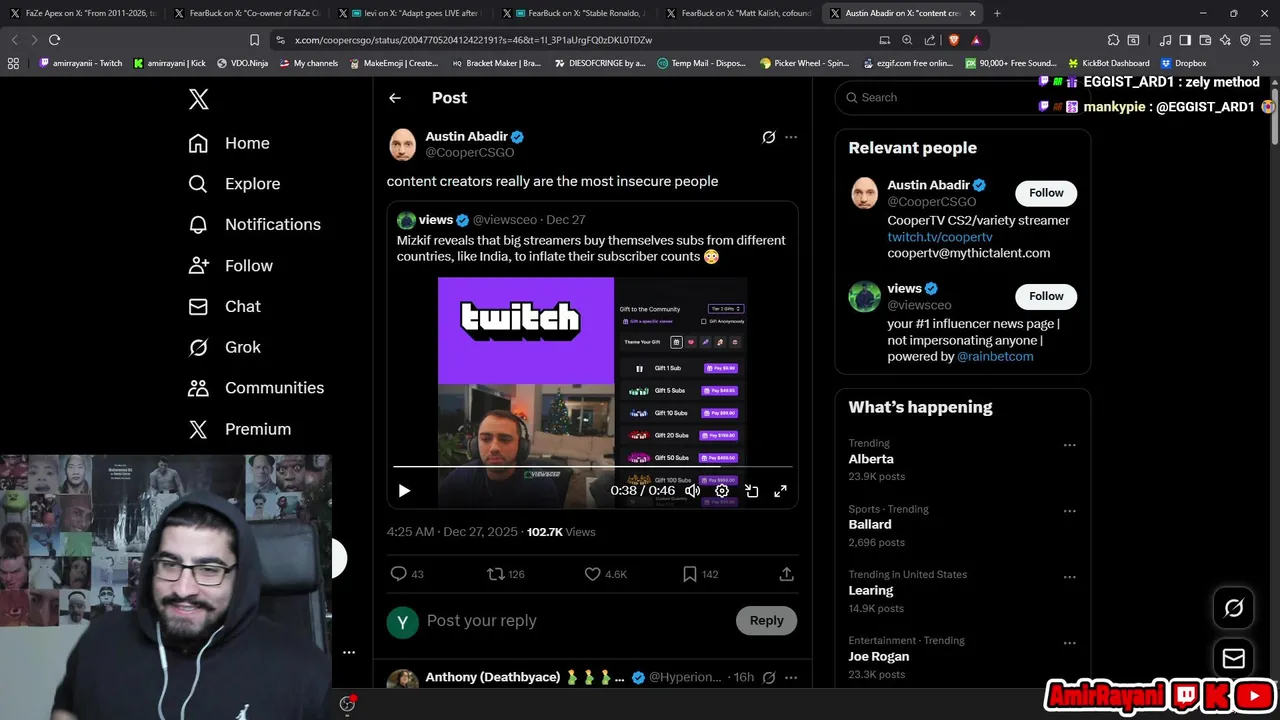The width and height of the screenshot is (1280, 720).
Task: Open options for Learing trend
Action: [1069, 577]
